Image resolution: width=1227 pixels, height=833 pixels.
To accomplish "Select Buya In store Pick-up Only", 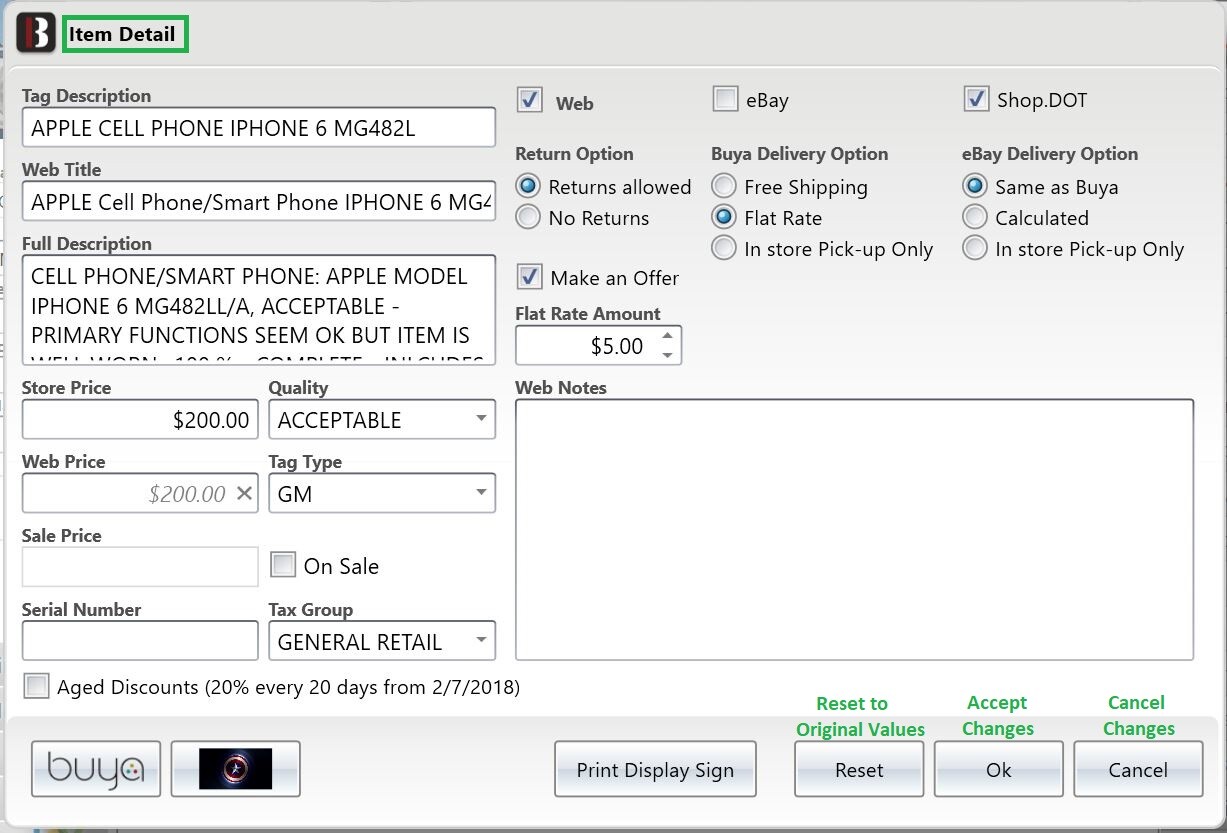I will click(724, 248).
